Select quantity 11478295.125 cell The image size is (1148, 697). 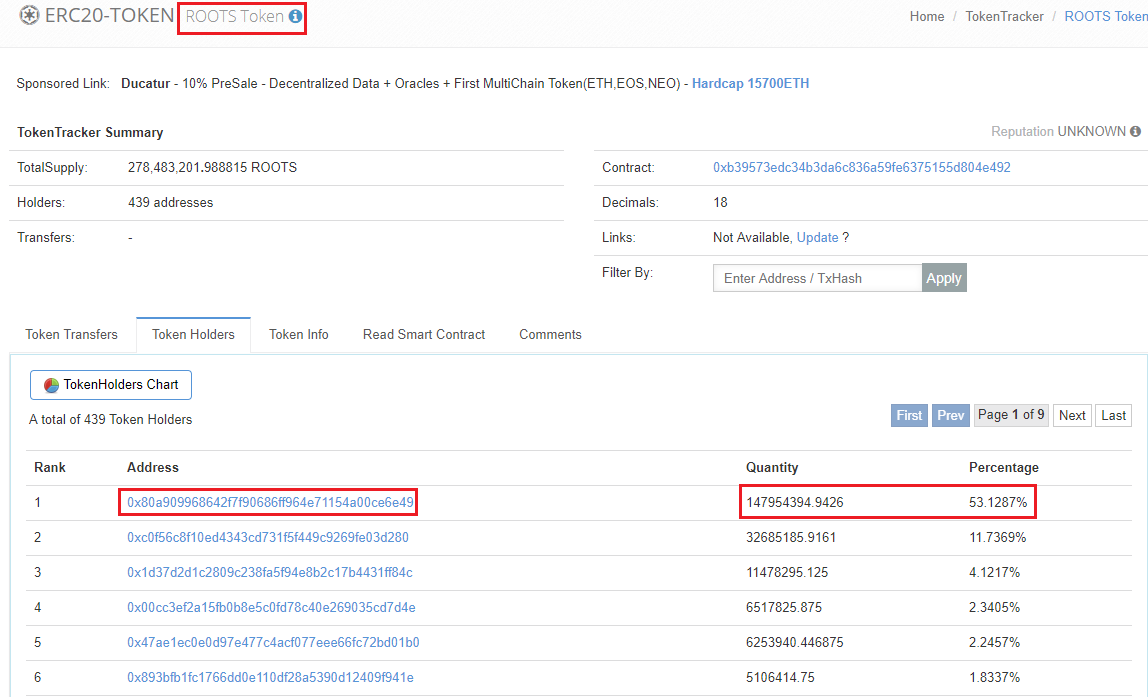[787, 573]
